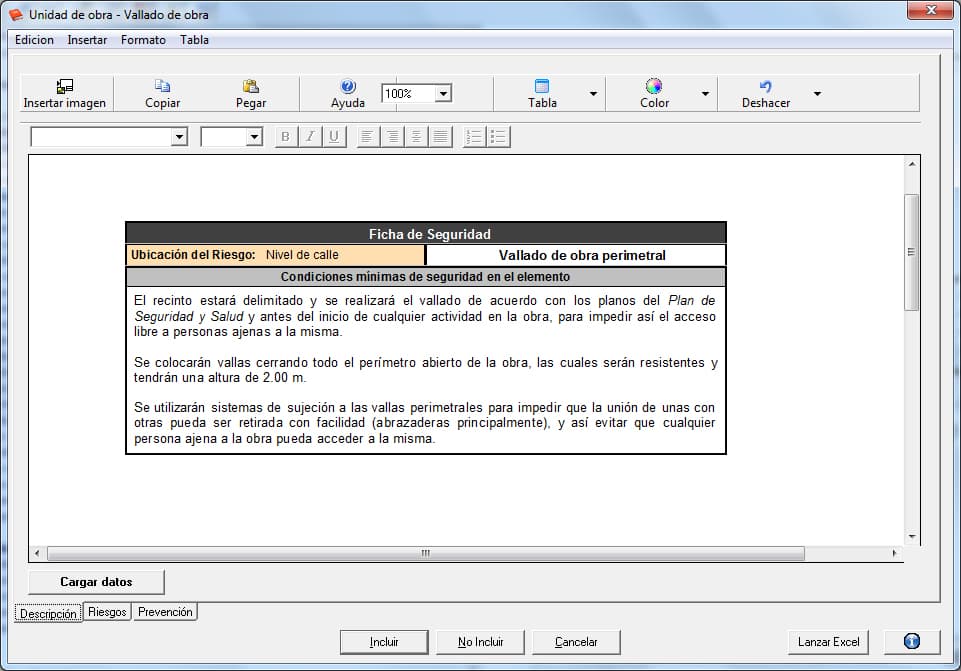
Task: Click 'Ubicación del Riesgo:' label
Action: click(193, 255)
